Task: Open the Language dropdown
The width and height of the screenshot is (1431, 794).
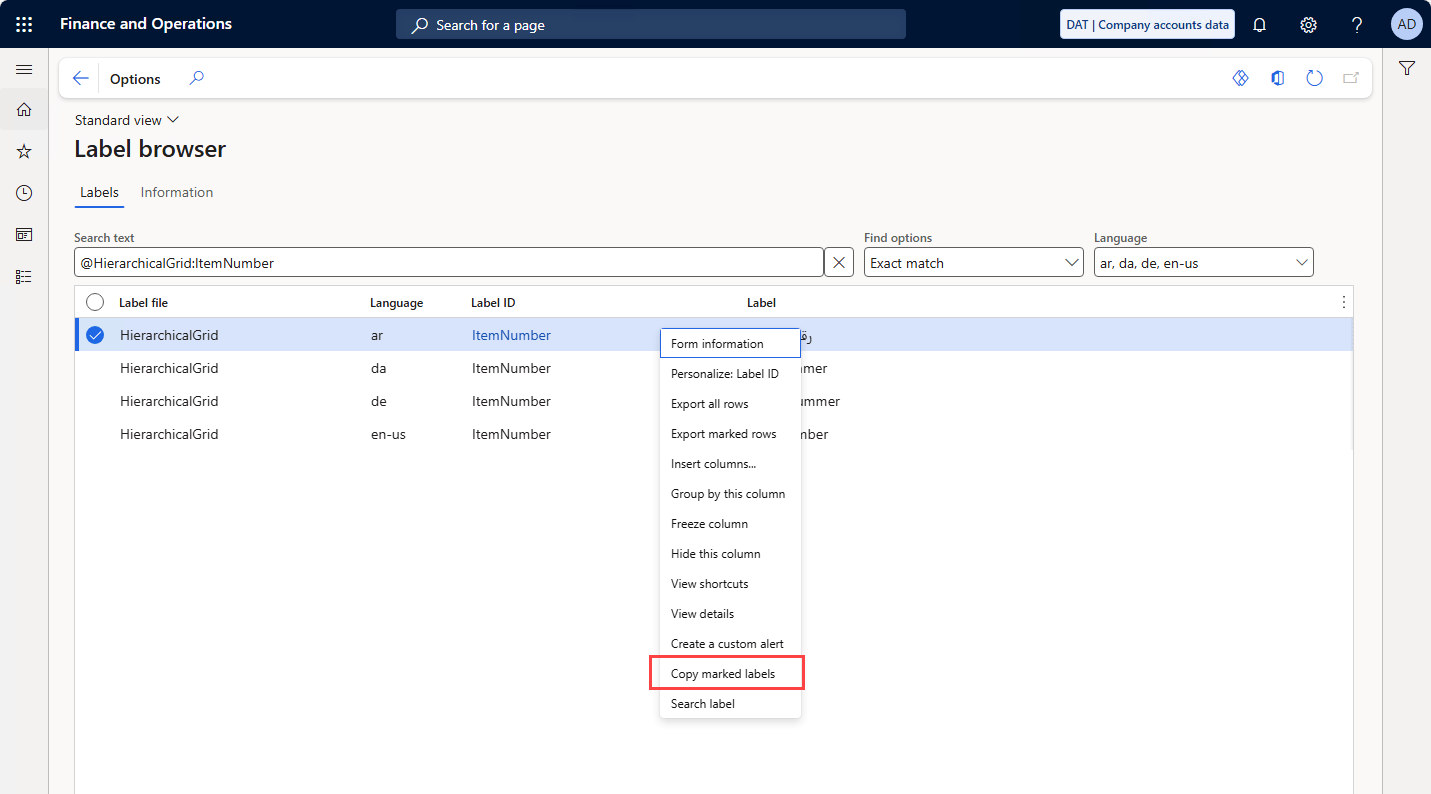Action: (x=1203, y=263)
